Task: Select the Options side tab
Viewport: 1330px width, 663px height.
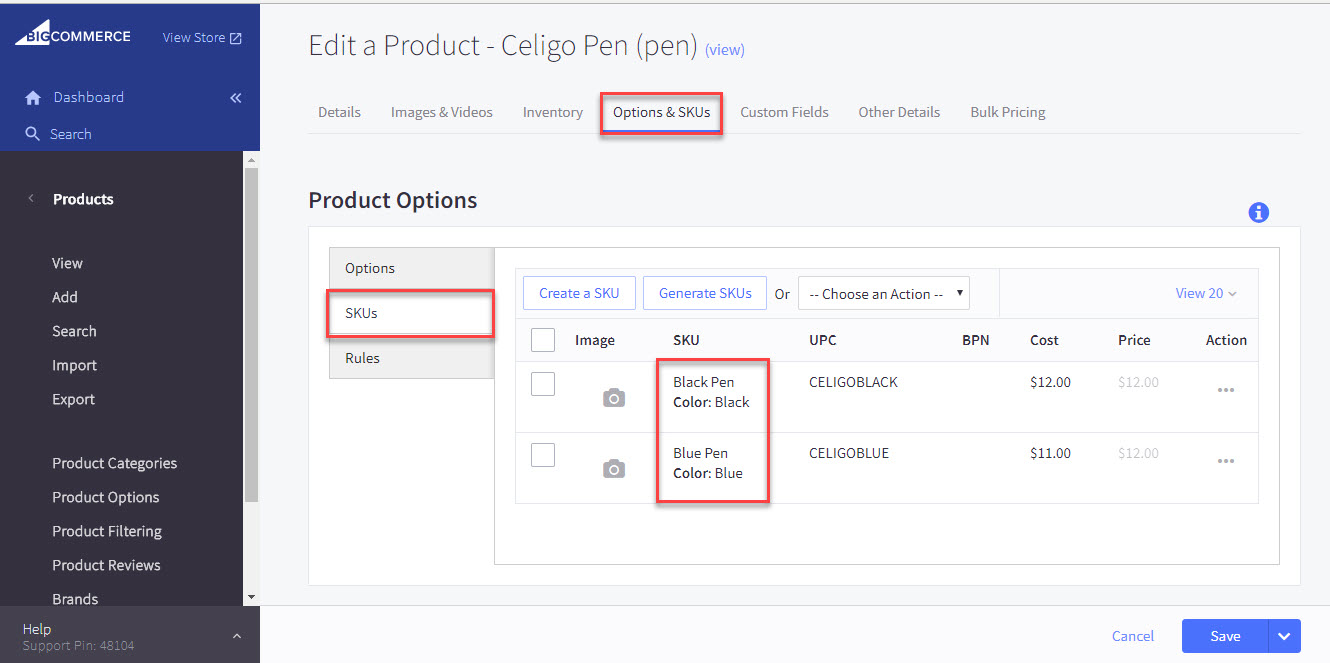Action: pos(412,268)
